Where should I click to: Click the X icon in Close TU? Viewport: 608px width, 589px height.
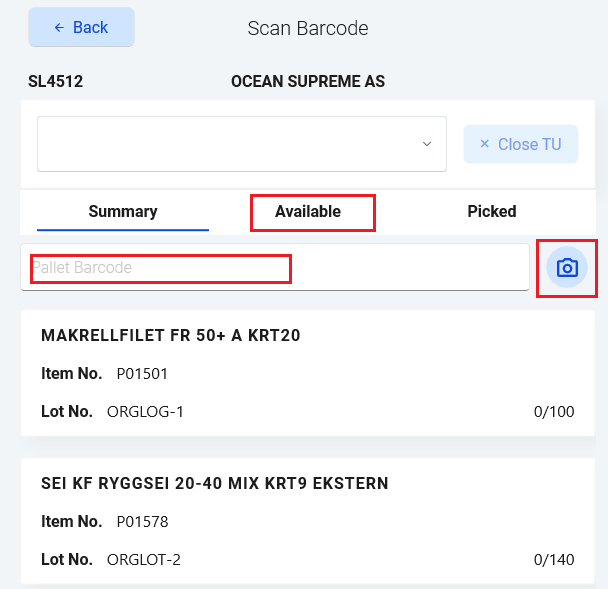[485, 144]
